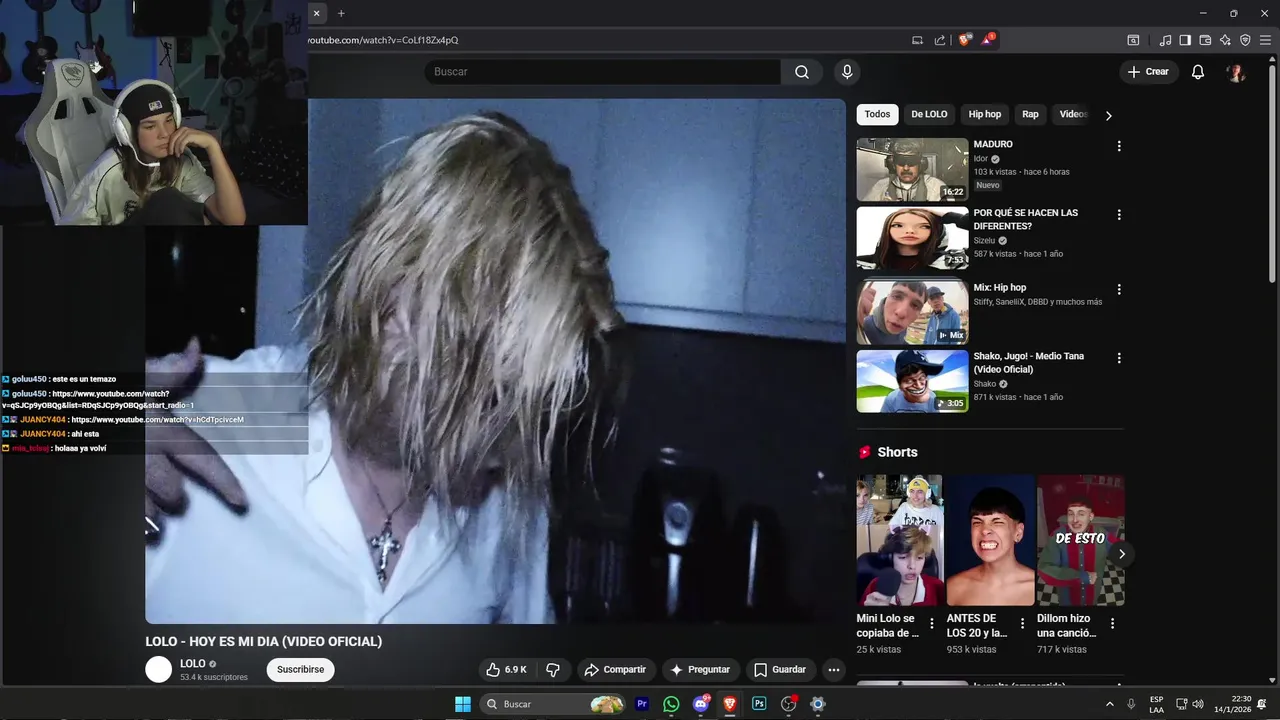Screen dimensions: 1280x720
Task: Select the Hip hop filter chip
Action: (985, 114)
